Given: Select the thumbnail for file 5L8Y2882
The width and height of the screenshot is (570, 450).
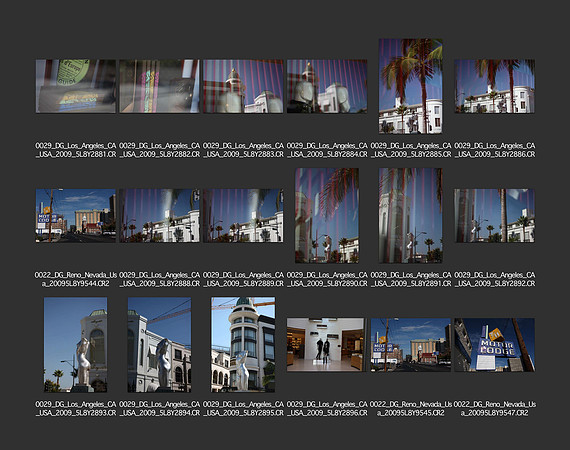Looking at the screenshot, I should point(160,86).
